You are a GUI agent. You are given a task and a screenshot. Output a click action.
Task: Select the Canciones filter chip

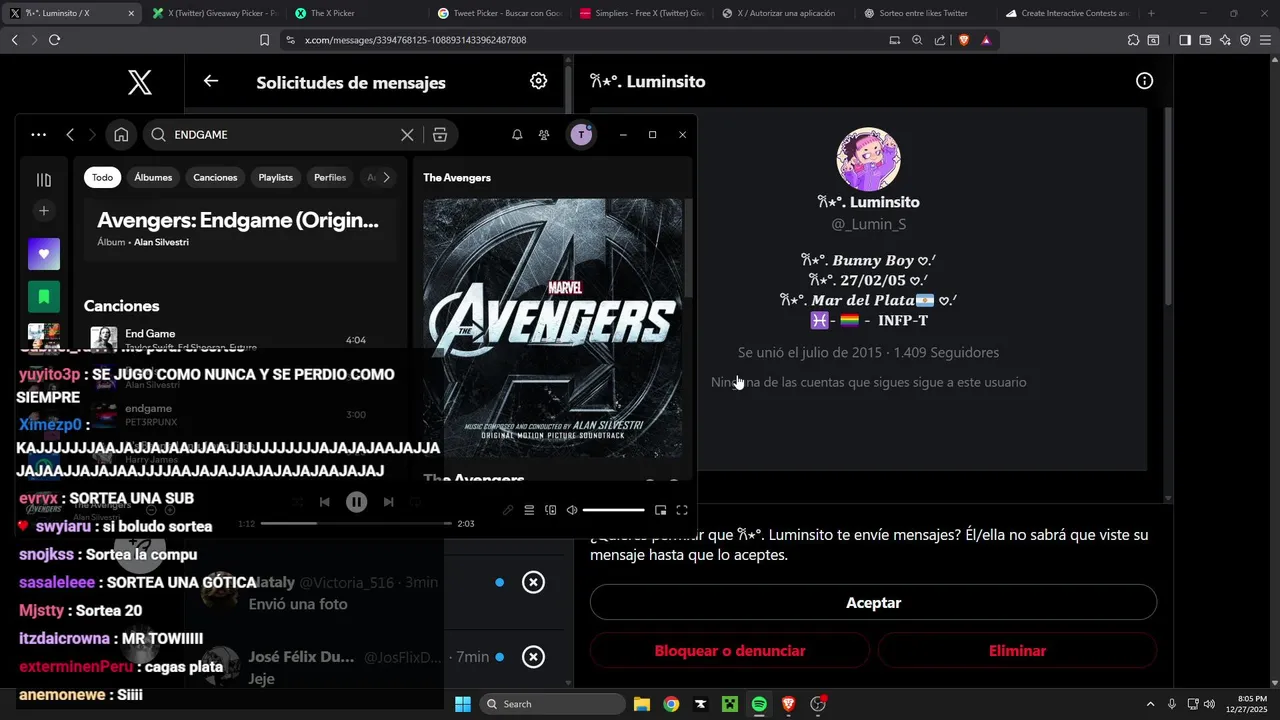click(x=215, y=177)
